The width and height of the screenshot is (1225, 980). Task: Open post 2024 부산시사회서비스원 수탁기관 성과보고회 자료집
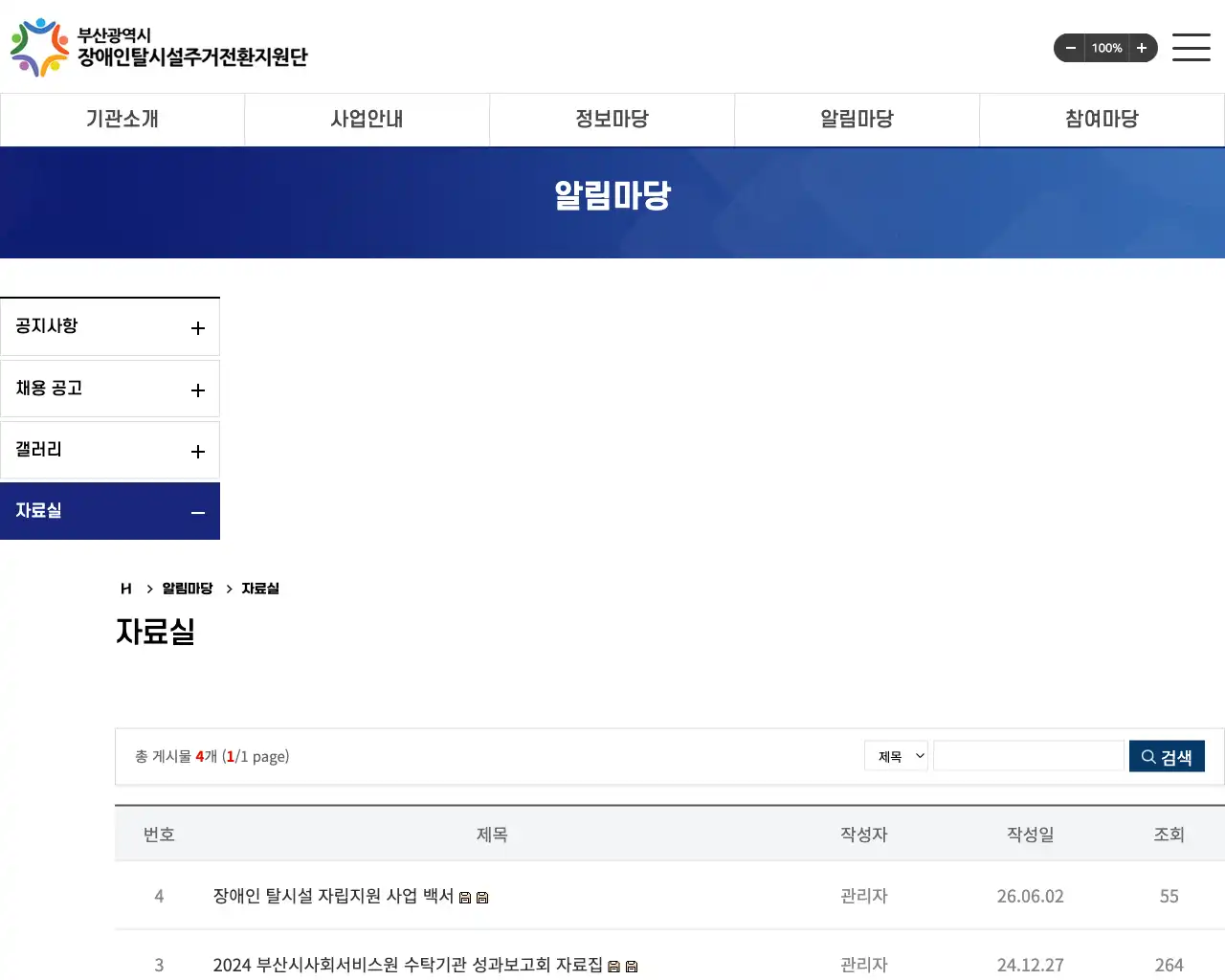(408, 965)
